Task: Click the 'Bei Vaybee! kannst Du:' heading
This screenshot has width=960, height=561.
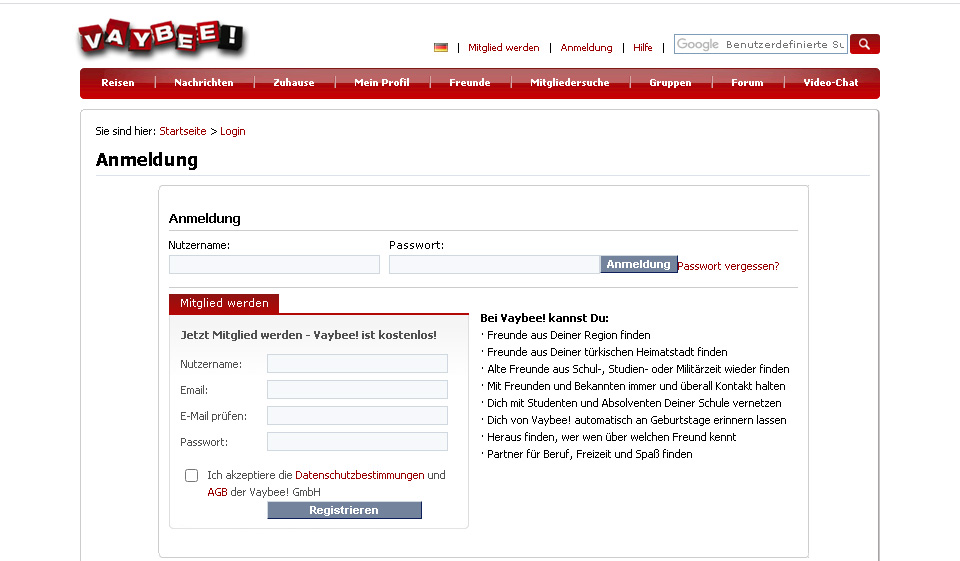Action: [x=544, y=318]
